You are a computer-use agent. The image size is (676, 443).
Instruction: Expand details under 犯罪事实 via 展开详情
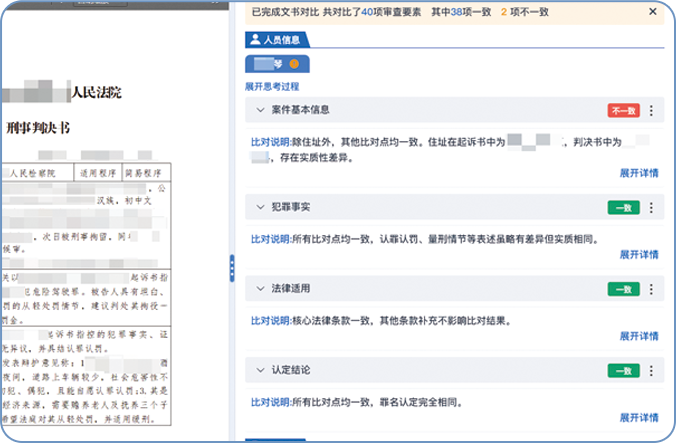[x=639, y=255]
